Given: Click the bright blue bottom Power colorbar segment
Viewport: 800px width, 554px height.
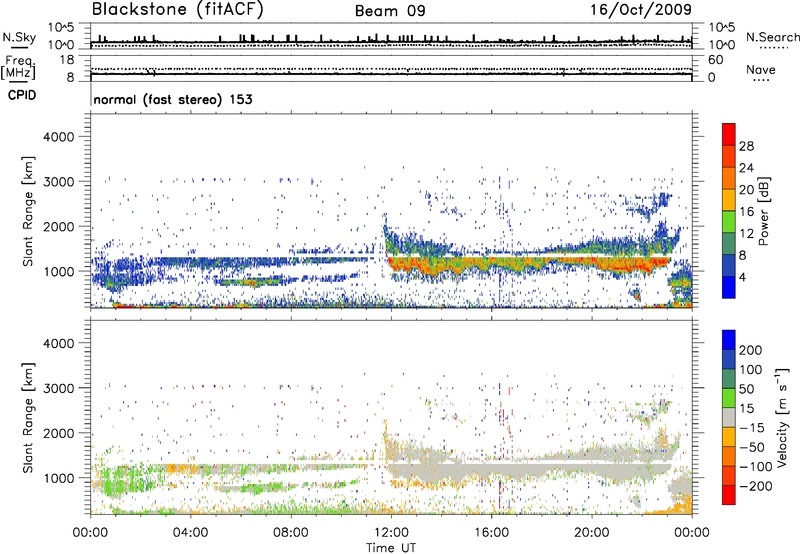Looking at the screenshot, I should [729, 287].
